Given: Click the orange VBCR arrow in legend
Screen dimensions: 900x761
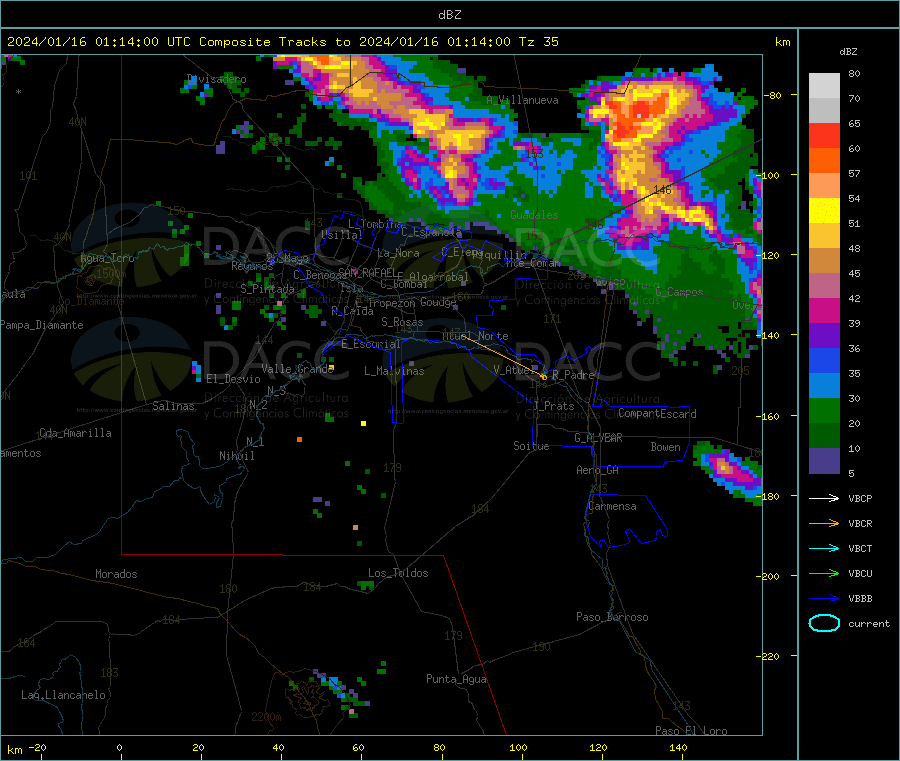Looking at the screenshot, I should pyautogui.click(x=824, y=523).
